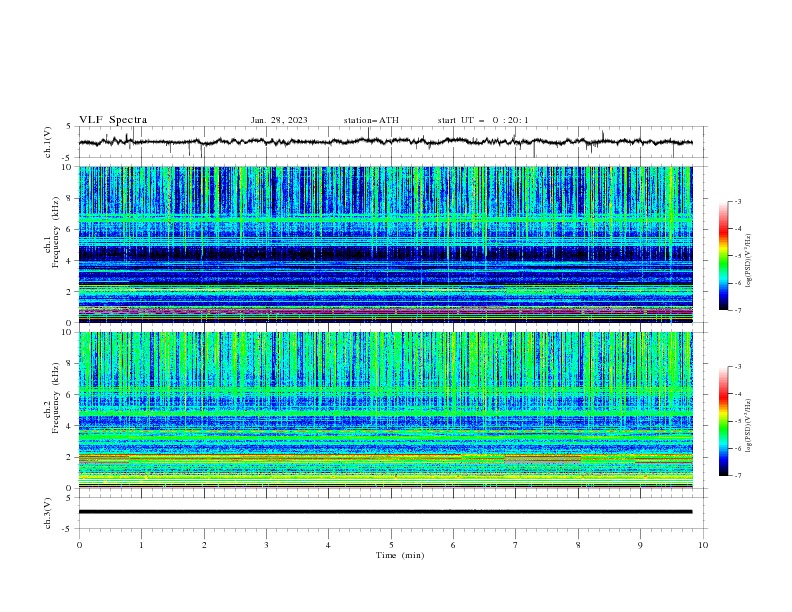Screen dimensions: 792x612
Task: Click the ch.3 flat black trace
Action: pyautogui.click(x=385, y=512)
